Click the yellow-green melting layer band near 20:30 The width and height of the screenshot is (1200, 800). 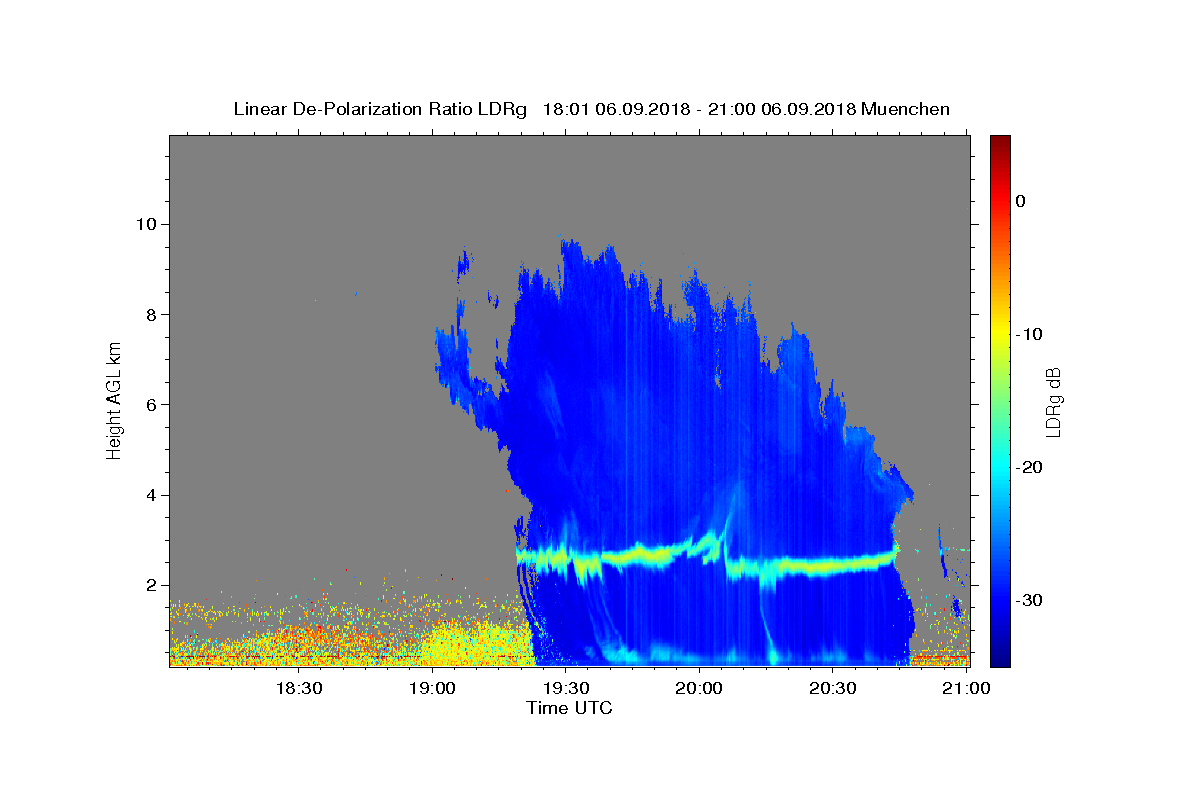click(x=832, y=566)
